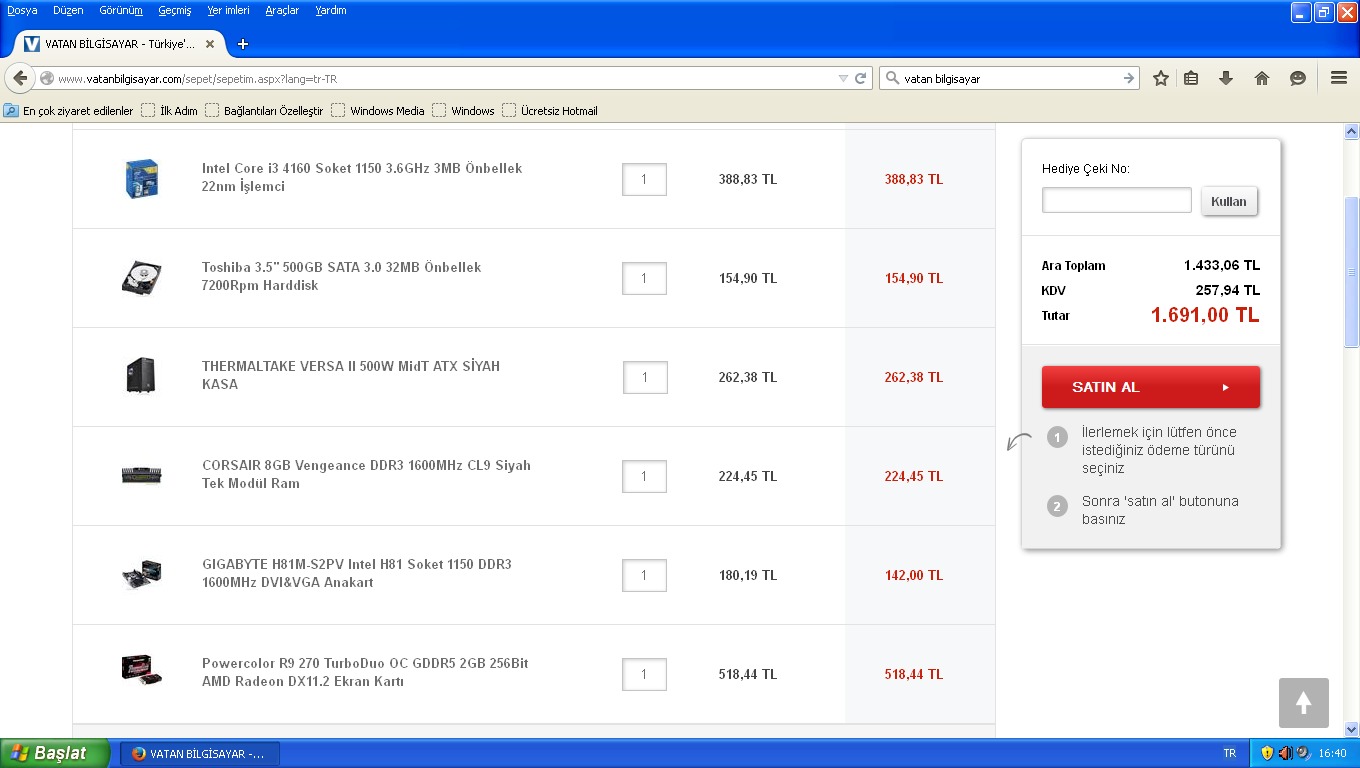Click the smiley face toolbar icon
This screenshot has width=1360, height=768.
[x=1298, y=78]
